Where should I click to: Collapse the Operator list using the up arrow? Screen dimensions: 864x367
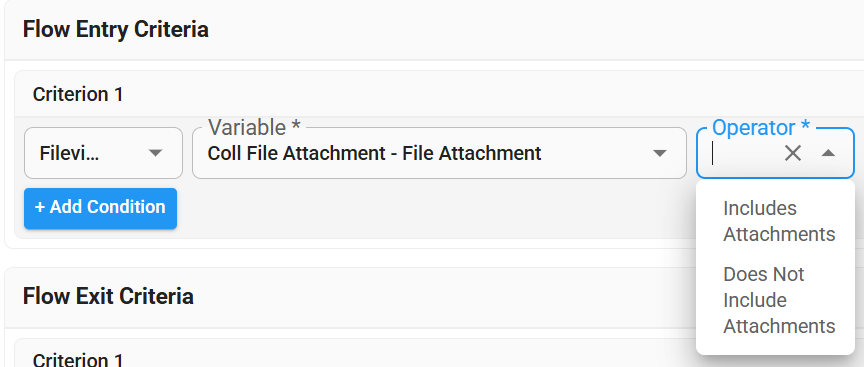[x=828, y=153]
